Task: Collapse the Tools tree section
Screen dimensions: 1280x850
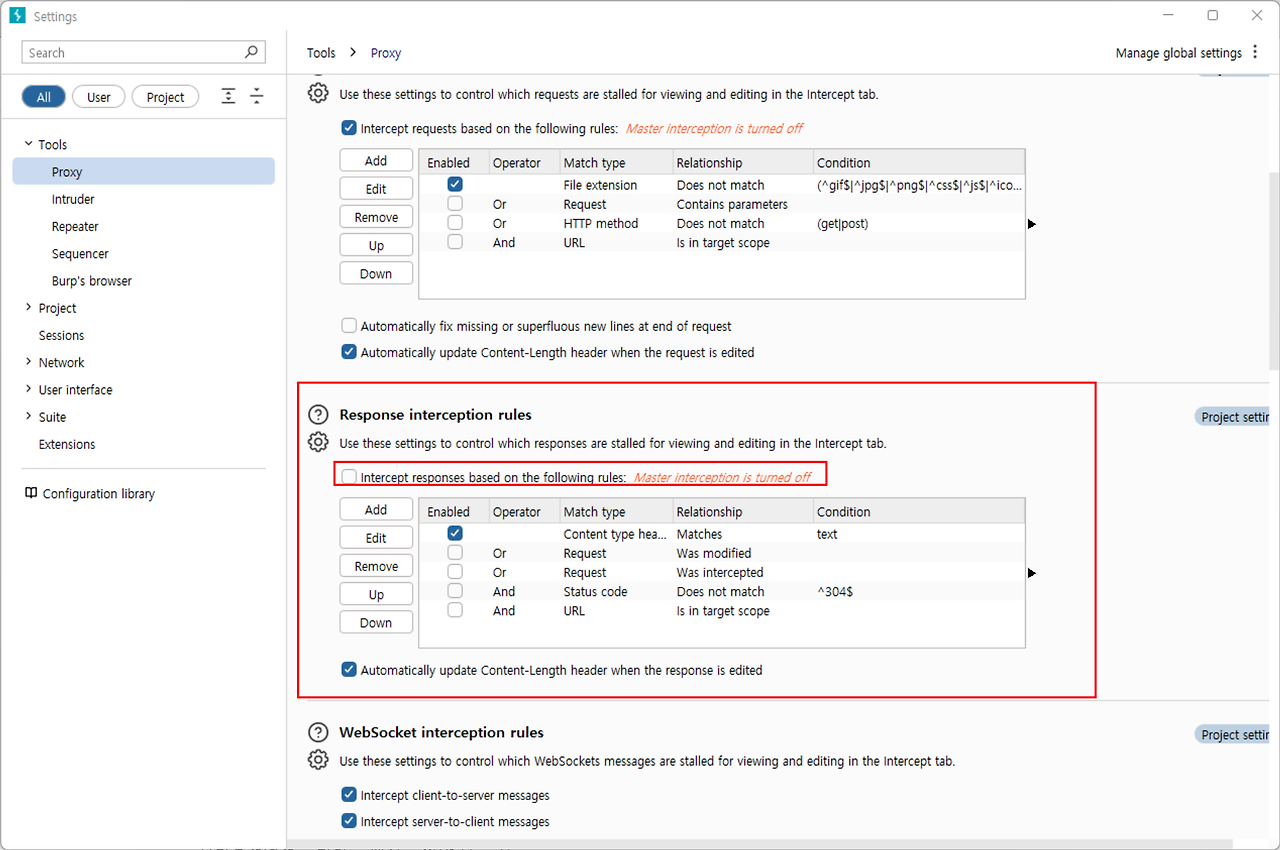Action: tap(28, 144)
